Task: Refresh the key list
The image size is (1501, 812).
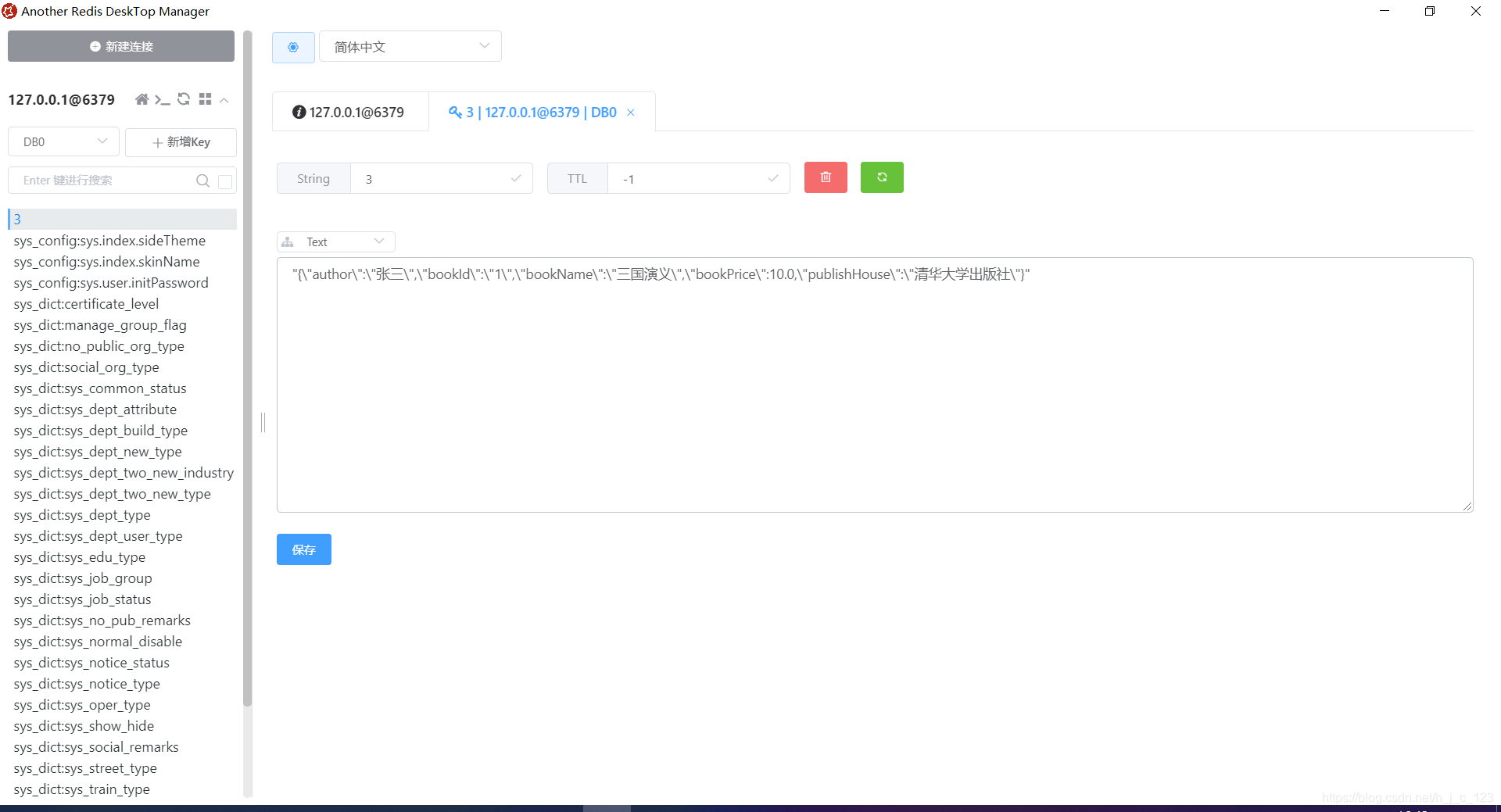Action: 184,99
